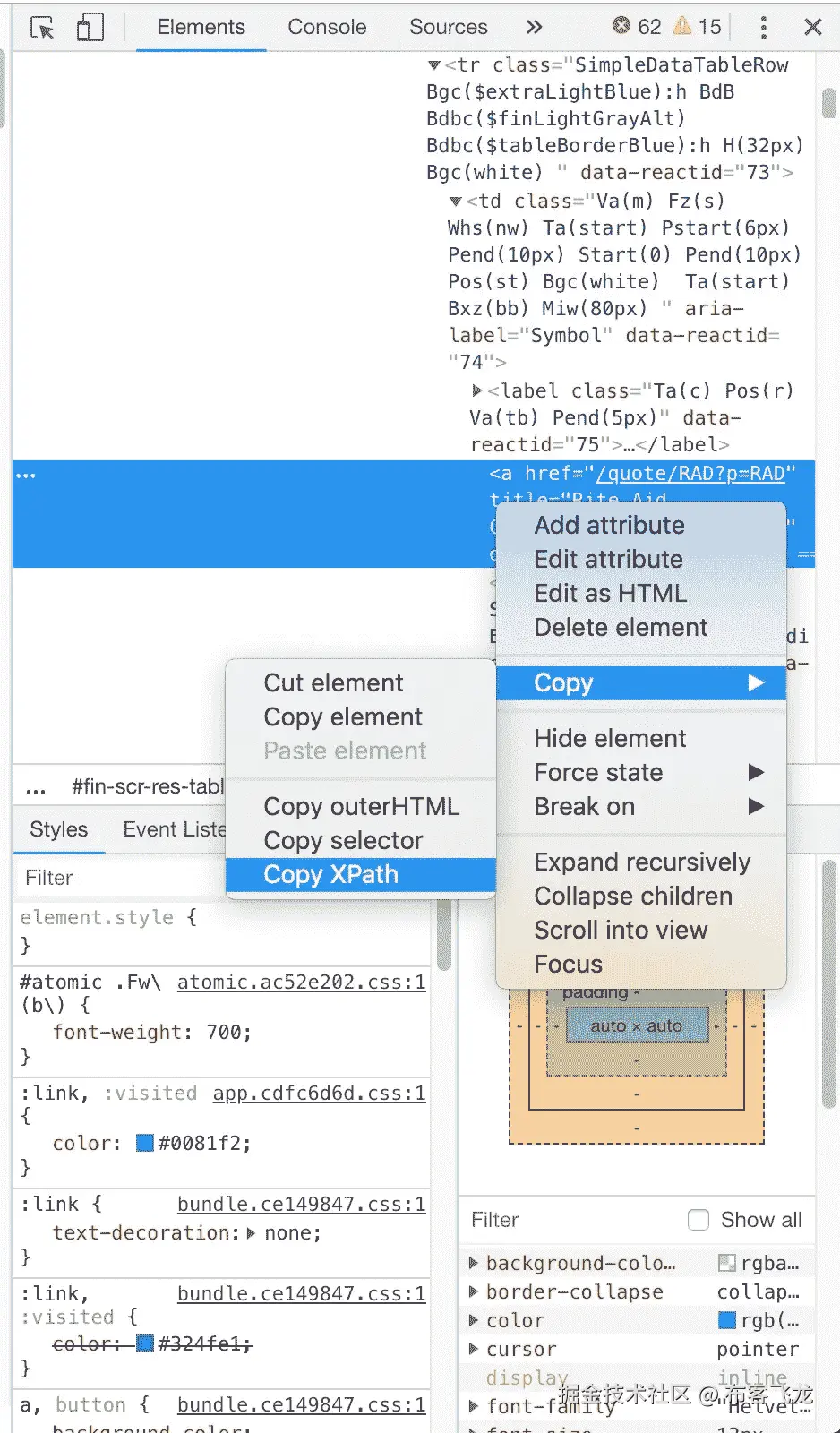Expand the background-color computed property

click(x=474, y=1263)
